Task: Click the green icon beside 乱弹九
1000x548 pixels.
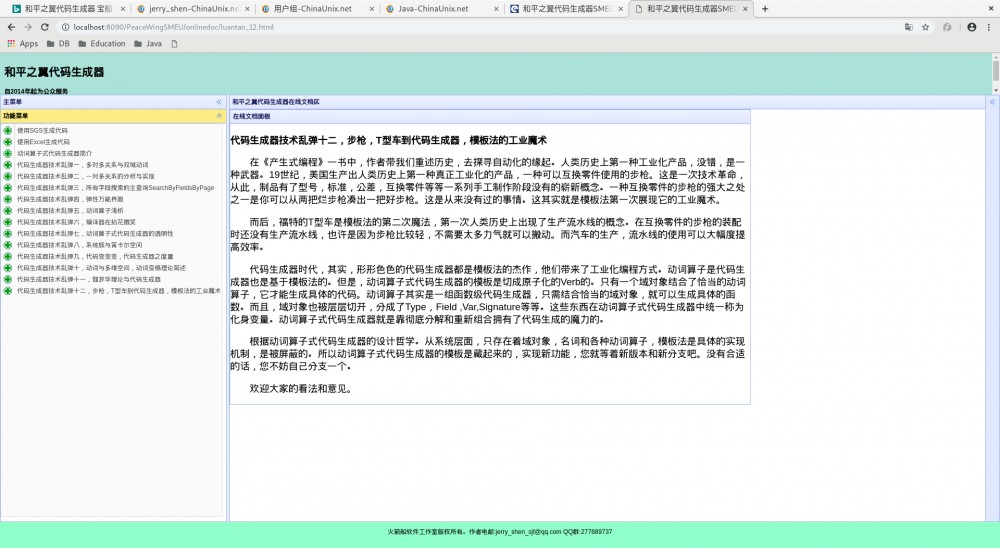Action: point(8,256)
